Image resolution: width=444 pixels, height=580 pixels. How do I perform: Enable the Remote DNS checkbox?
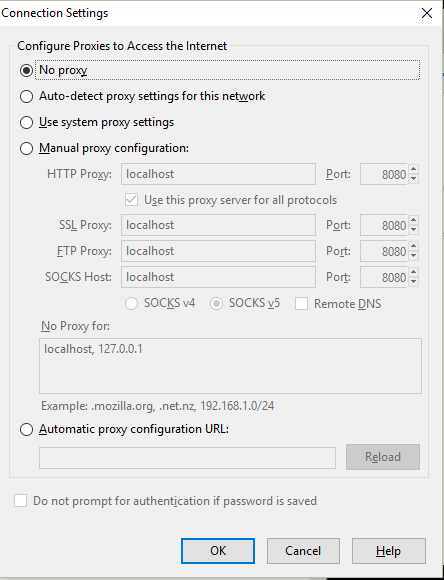pos(301,304)
